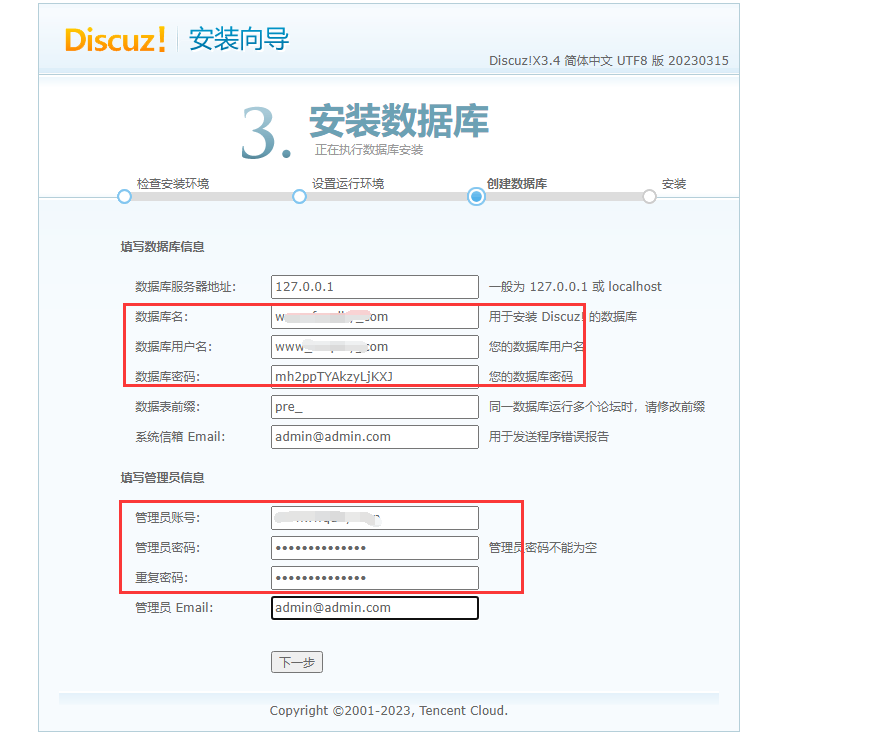Click the 下一步 button
Image resolution: width=871 pixels, height=755 pixels.
[x=297, y=662]
